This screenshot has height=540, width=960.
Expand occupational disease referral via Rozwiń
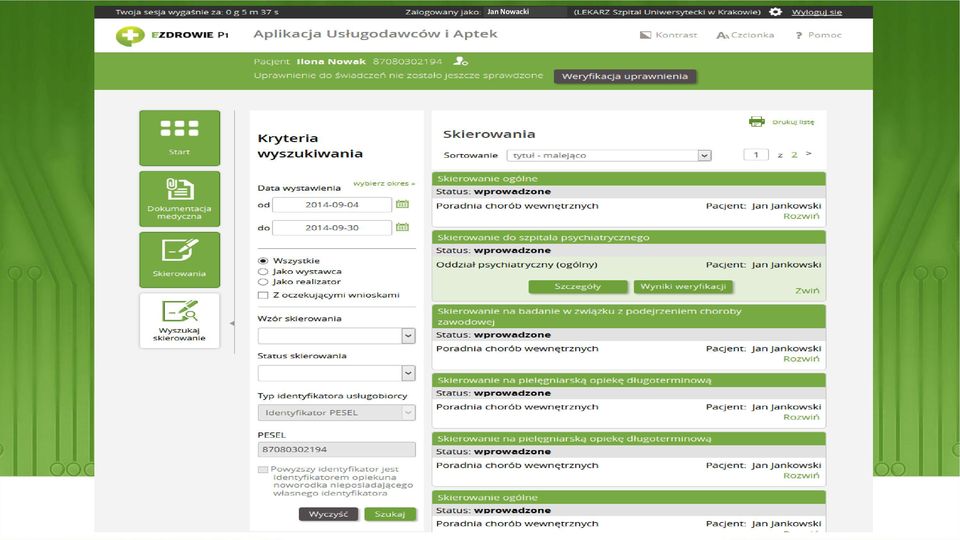click(801, 359)
